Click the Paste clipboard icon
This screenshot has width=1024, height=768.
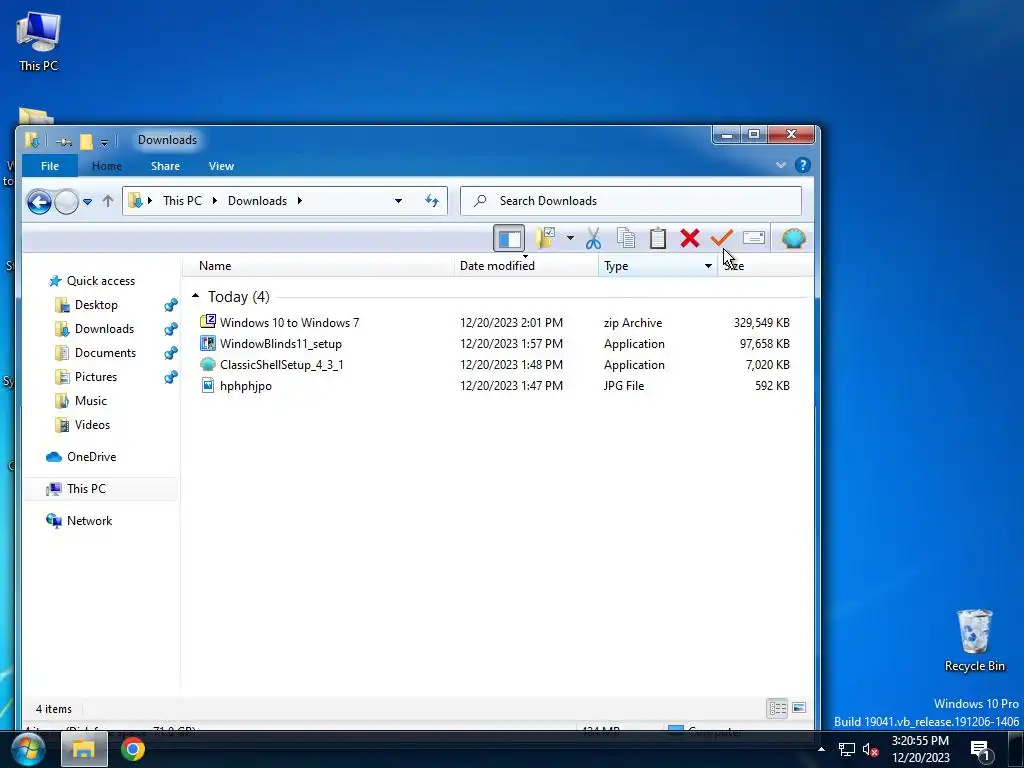pos(658,238)
